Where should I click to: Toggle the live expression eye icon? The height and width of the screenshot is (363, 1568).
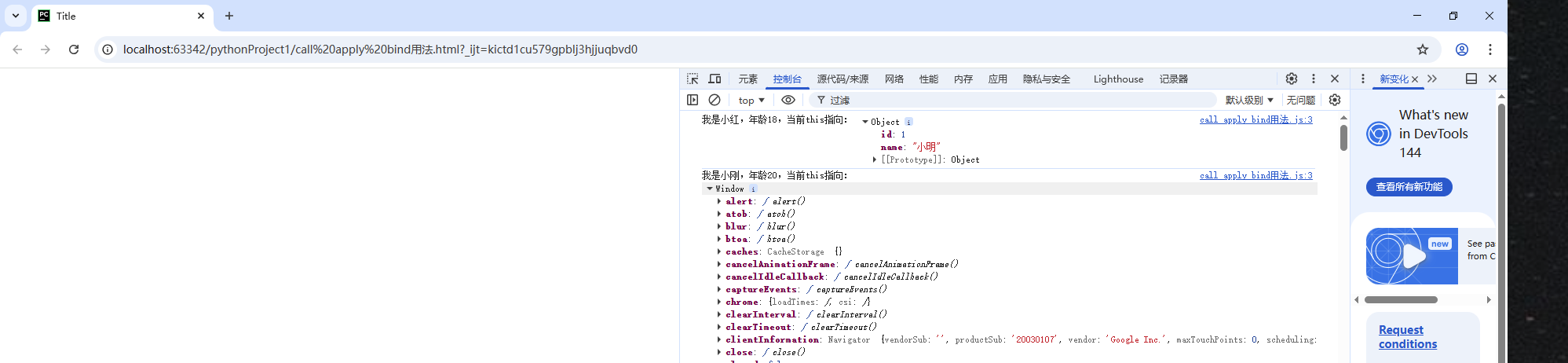788,100
